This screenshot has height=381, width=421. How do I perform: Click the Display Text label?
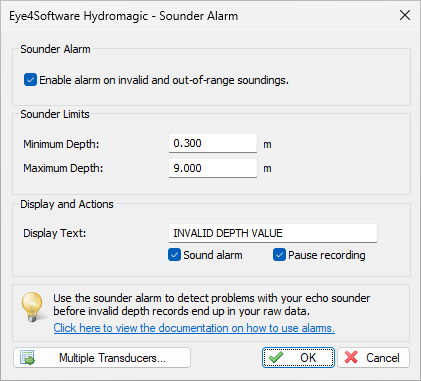[x=55, y=233]
